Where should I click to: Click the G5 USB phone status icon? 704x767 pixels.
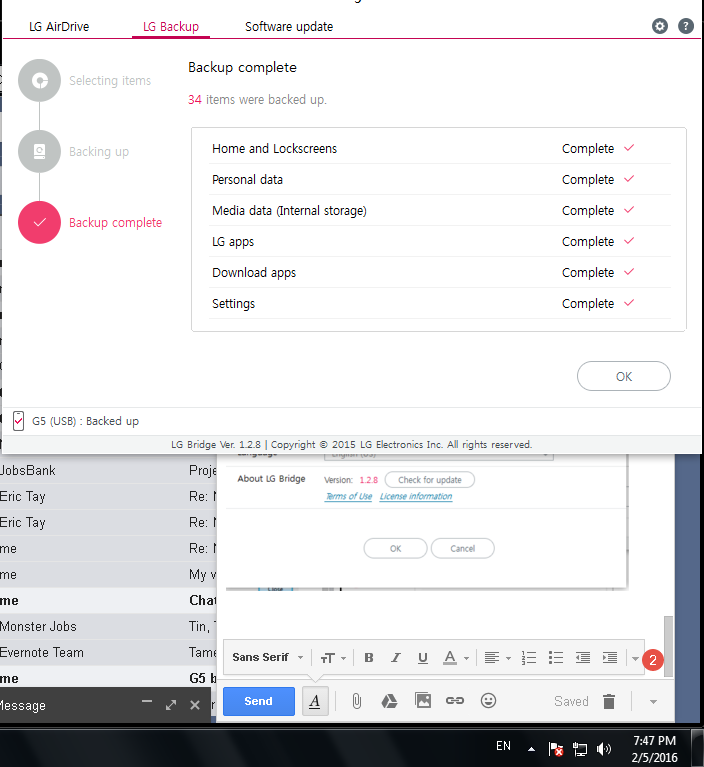point(19,421)
